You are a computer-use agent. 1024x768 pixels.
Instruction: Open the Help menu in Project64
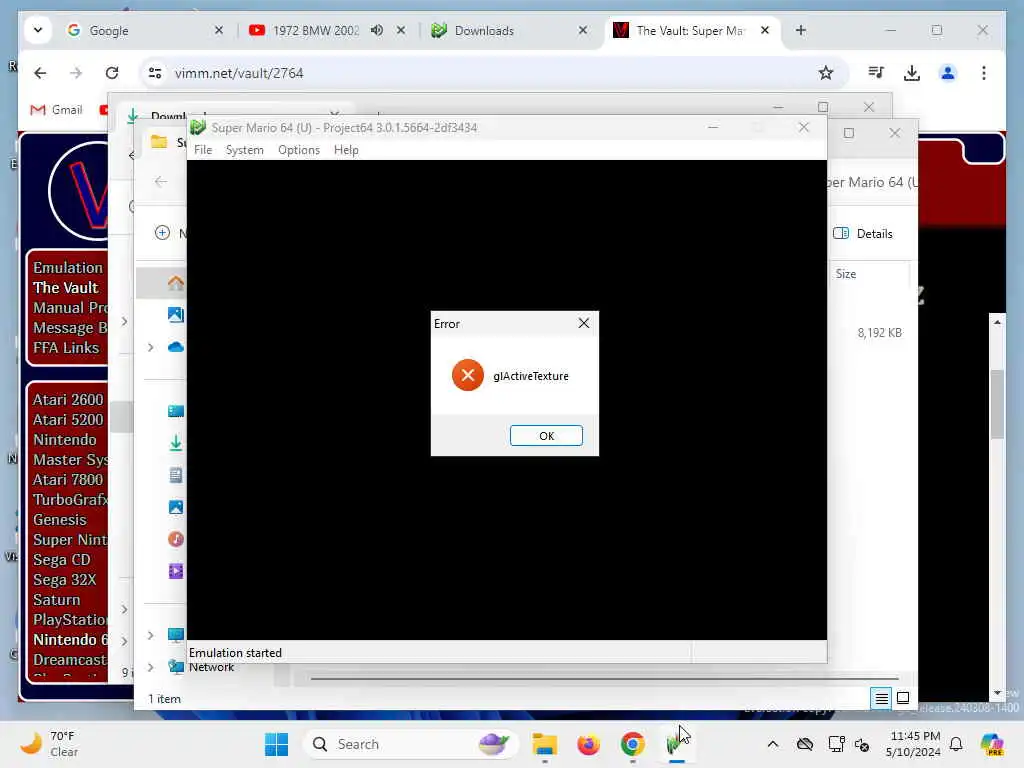click(346, 150)
